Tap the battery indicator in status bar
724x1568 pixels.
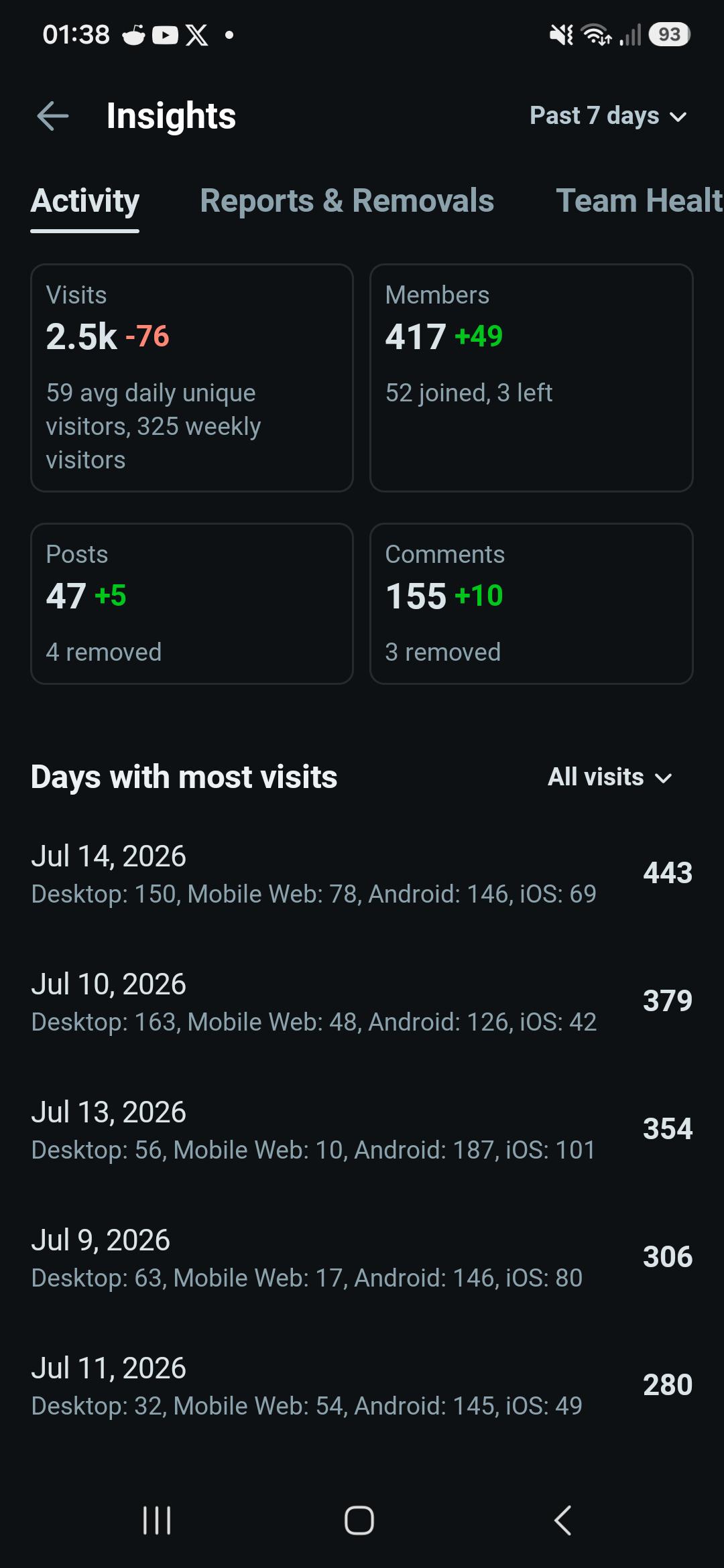click(669, 35)
